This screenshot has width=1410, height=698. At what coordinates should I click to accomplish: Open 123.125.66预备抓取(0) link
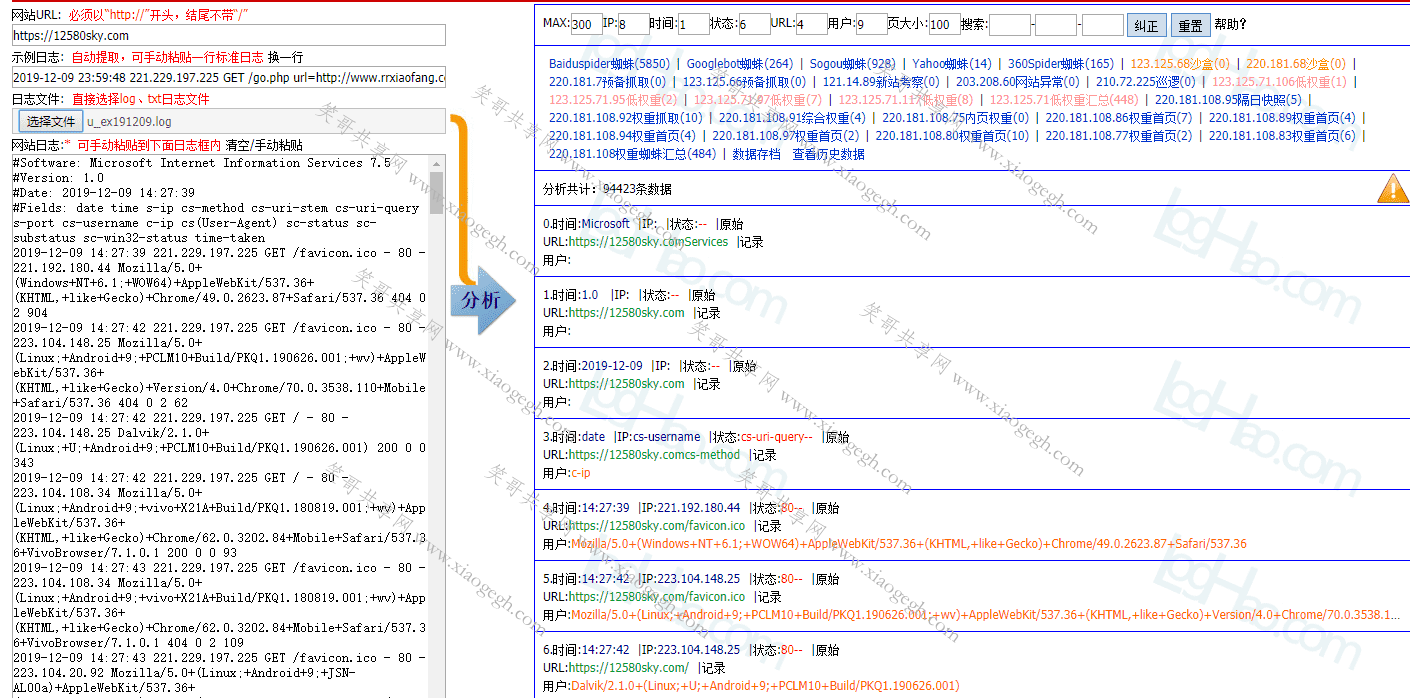[x=744, y=81]
